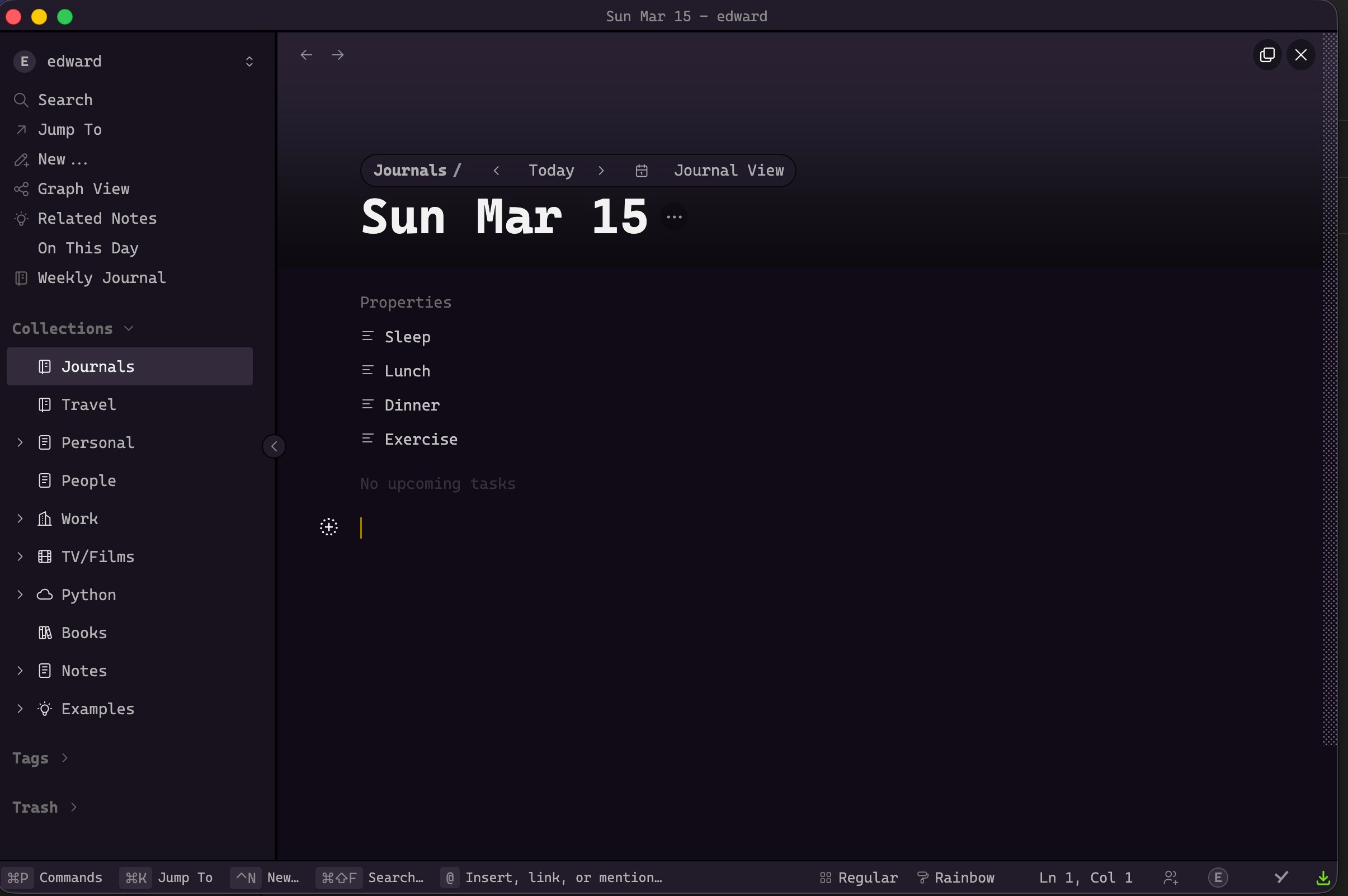Click the Sleep property field

coord(407,337)
